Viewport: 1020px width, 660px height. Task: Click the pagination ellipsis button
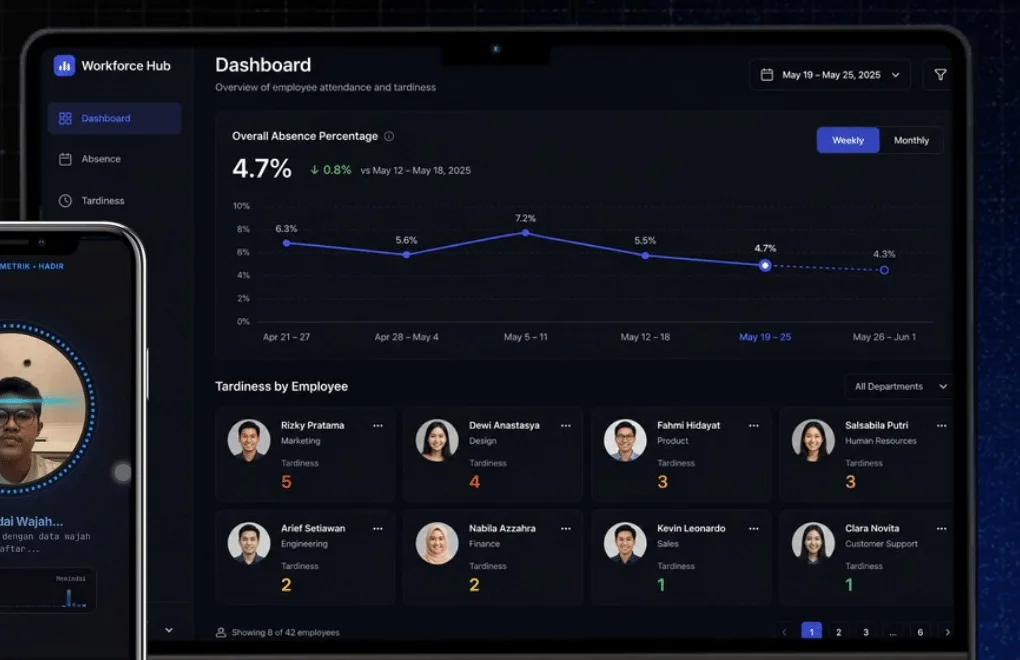click(x=893, y=632)
